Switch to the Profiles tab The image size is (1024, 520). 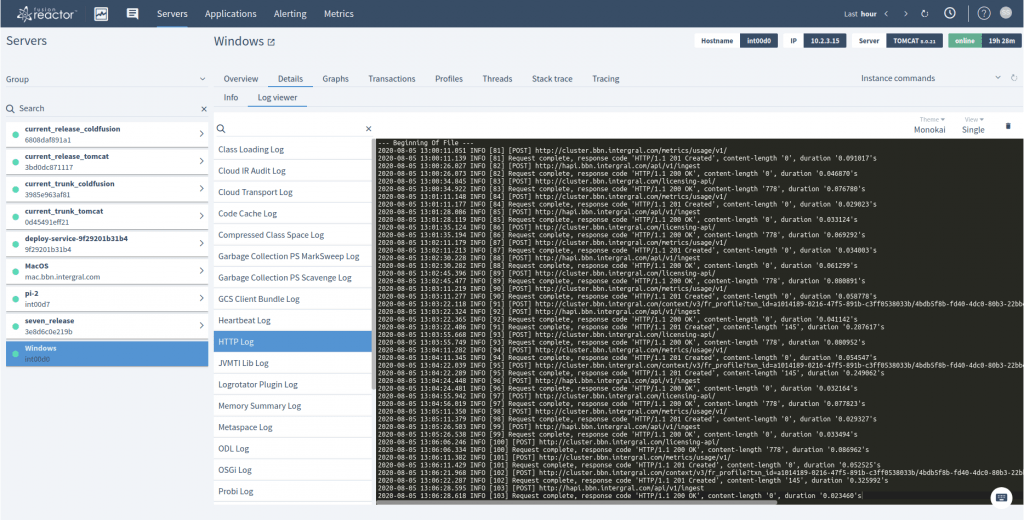click(449, 78)
